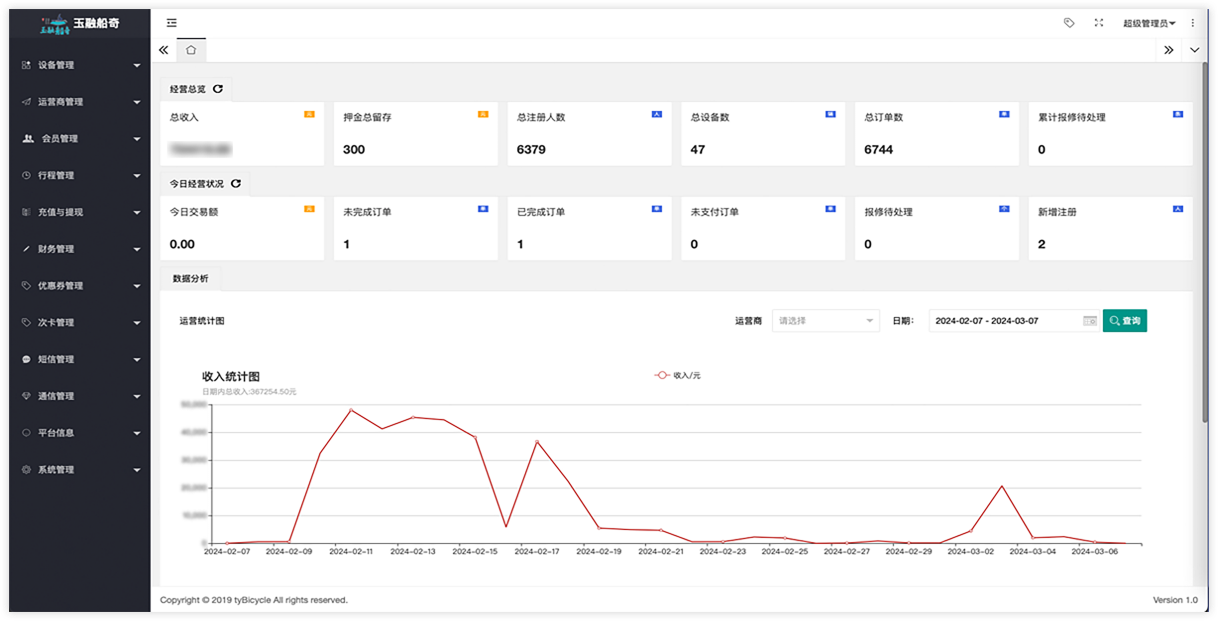This screenshot has width=1219, height=622.
Task: Open the 超级管理员 user dropdown
Action: [x=1149, y=23]
